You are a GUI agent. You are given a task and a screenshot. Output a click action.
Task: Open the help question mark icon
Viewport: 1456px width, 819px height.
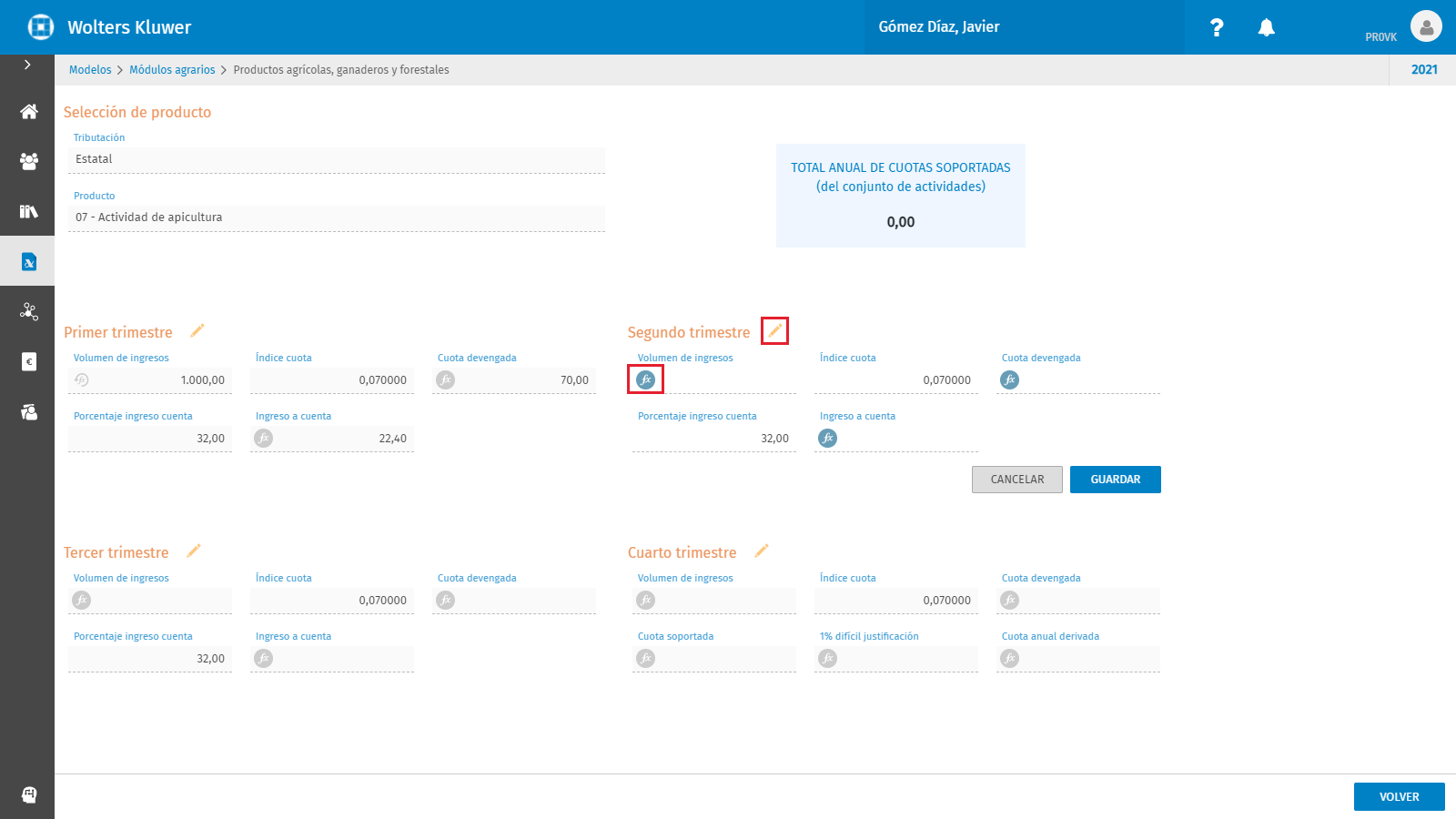click(1217, 27)
